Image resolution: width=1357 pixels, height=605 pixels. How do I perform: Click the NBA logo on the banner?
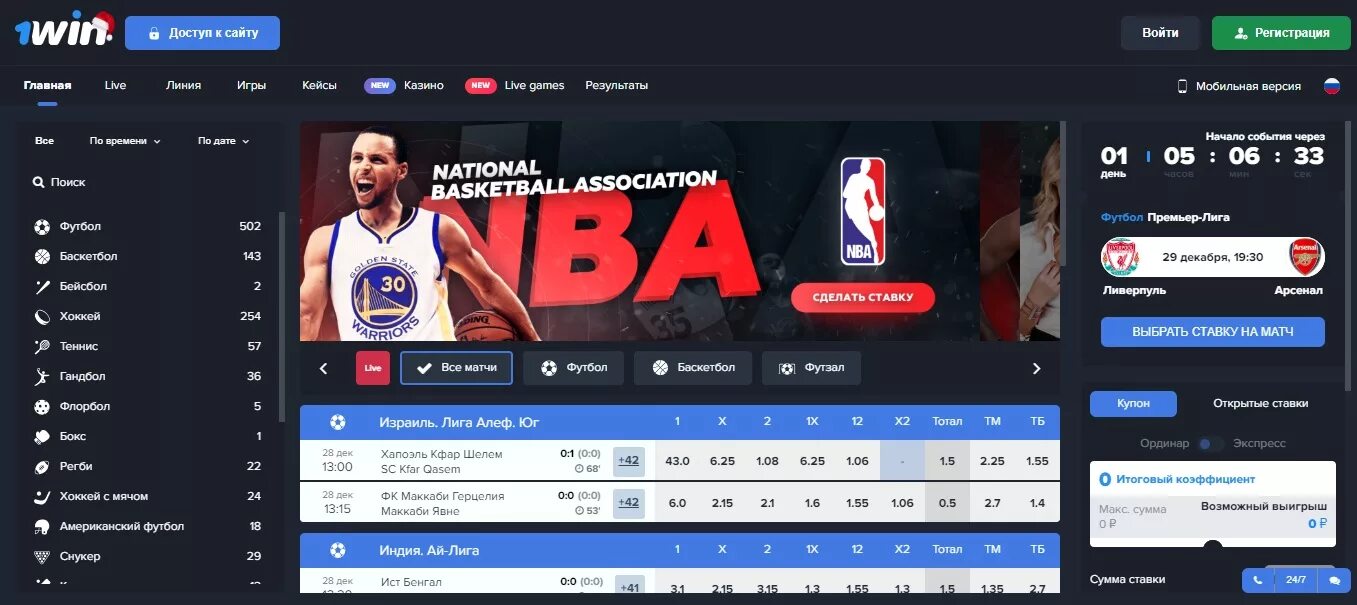tap(862, 211)
